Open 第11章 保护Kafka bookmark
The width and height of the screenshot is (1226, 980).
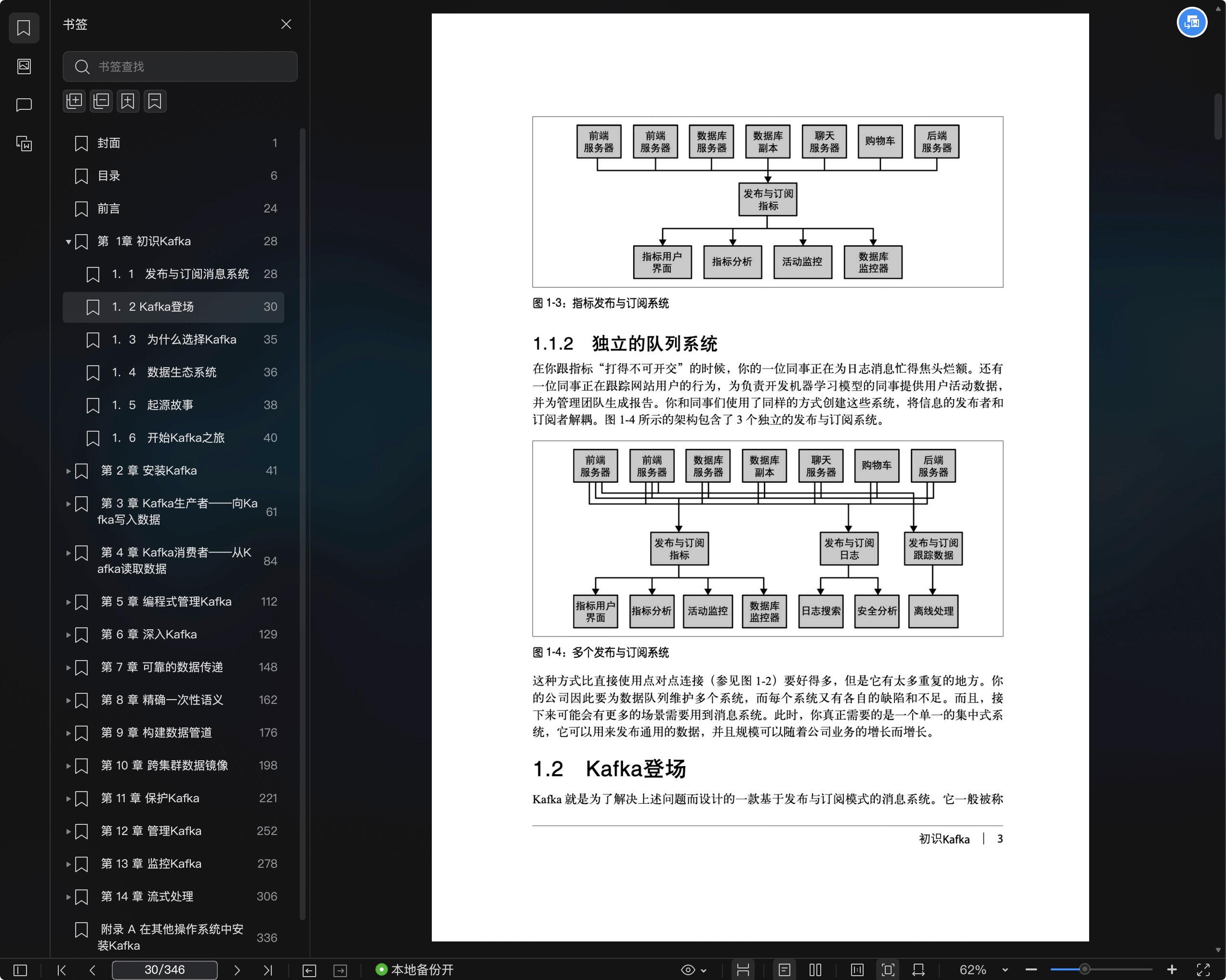click(x=173, y=799)
